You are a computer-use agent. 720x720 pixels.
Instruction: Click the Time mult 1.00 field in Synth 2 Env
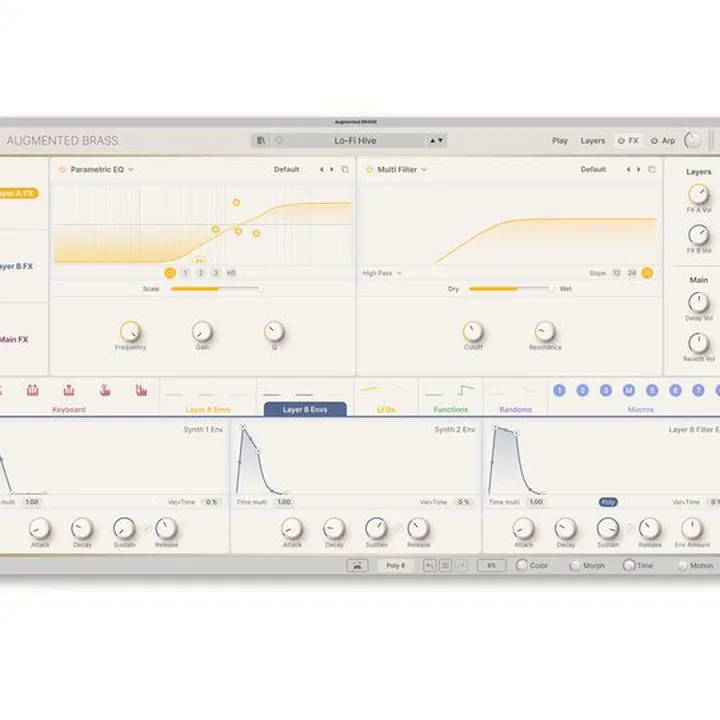(x=284, y=502)
